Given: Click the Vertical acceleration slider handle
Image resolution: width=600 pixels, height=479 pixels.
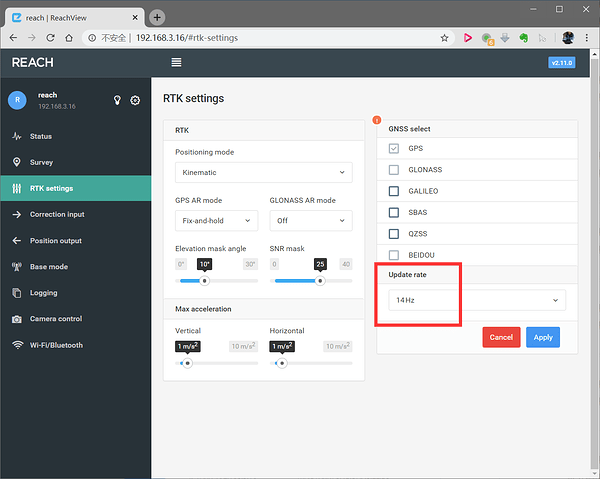Looking at the screenshot, I should pos(188,363).
